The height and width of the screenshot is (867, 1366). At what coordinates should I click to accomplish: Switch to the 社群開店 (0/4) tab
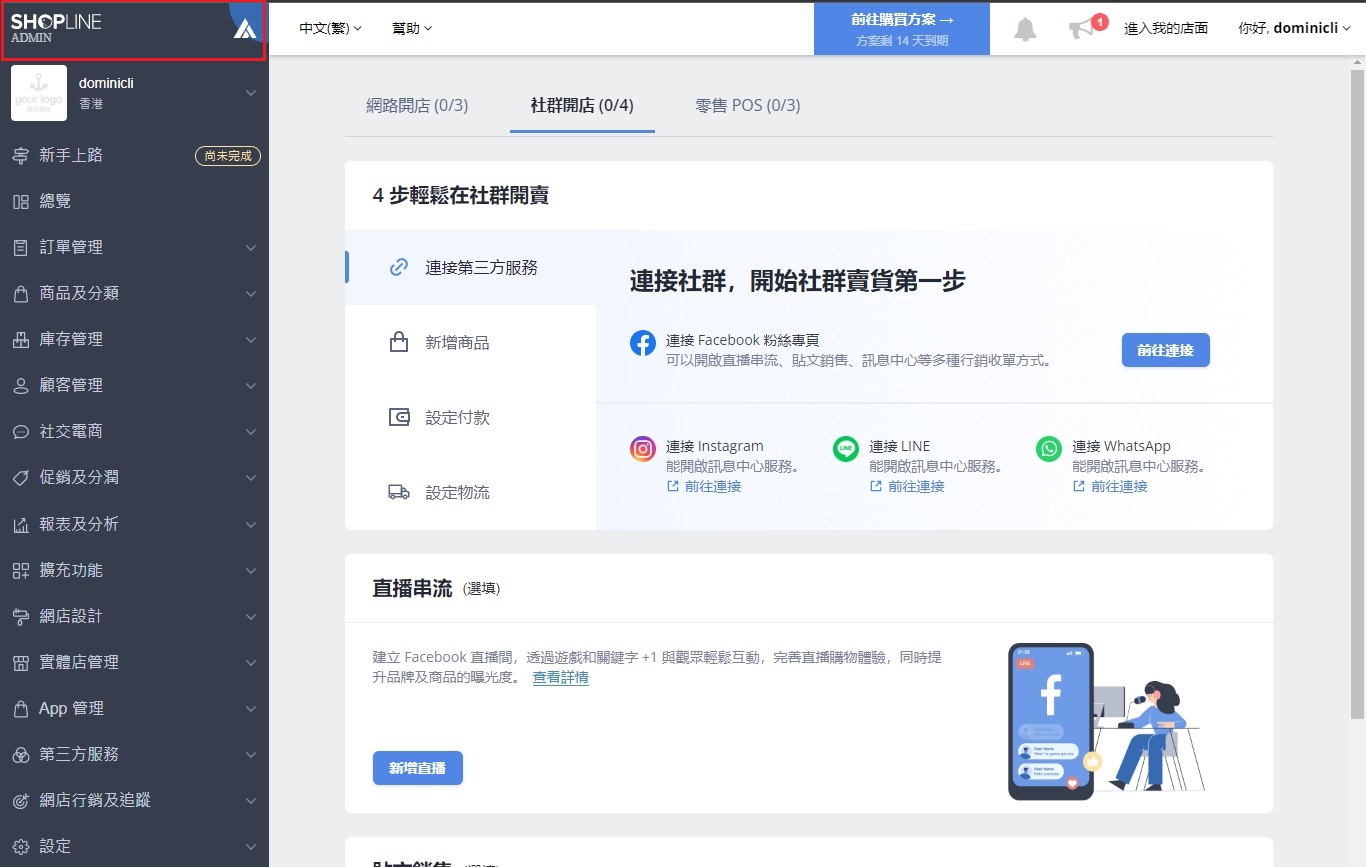pyautogui.click(x=582, y=105)
